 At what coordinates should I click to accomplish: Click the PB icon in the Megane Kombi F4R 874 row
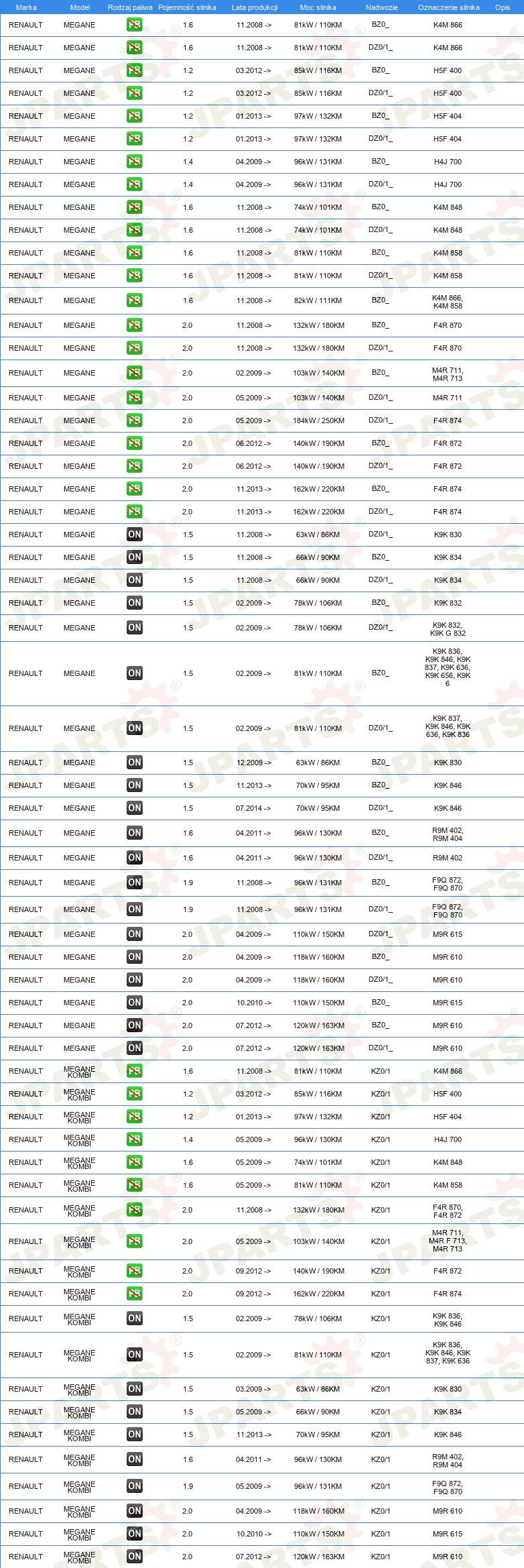[x=135, y=1294]
